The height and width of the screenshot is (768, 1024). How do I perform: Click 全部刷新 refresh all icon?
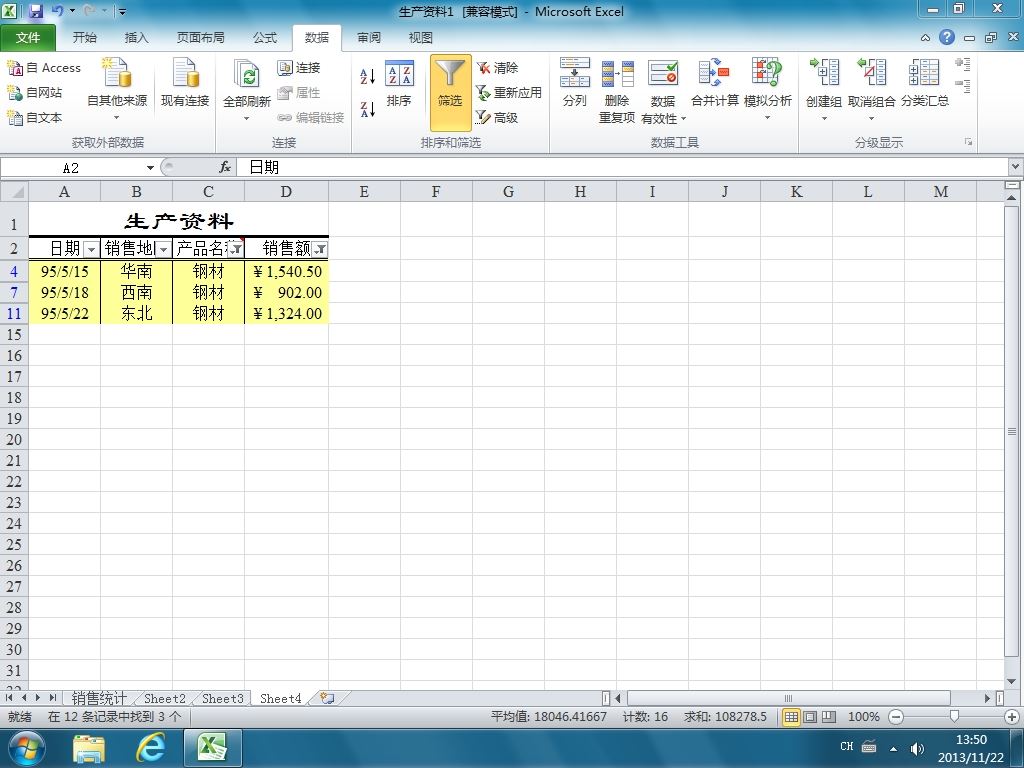coord(247,74)
